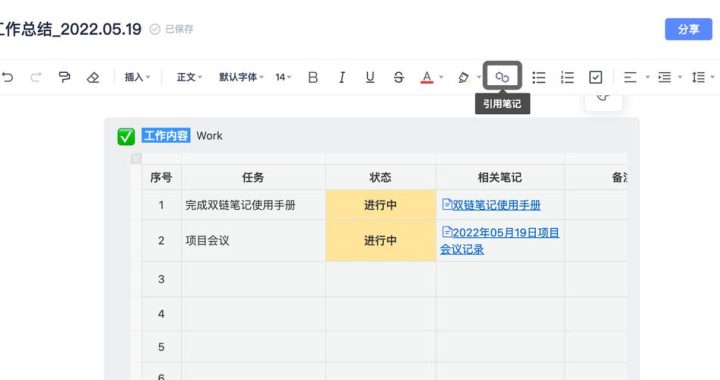Toggle bold formatting
Image resolution: width=720 pixels, height=380 pixels.
(x=313, y=77)
